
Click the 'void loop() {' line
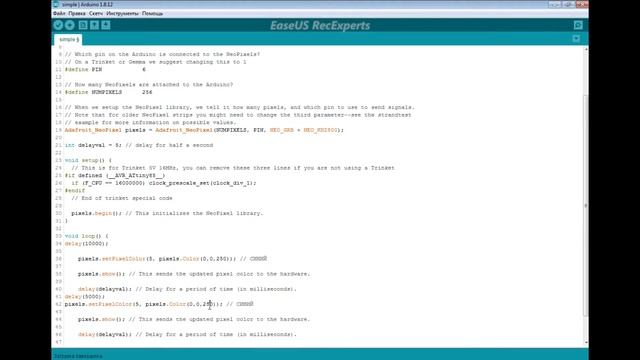tap(87, 236)
